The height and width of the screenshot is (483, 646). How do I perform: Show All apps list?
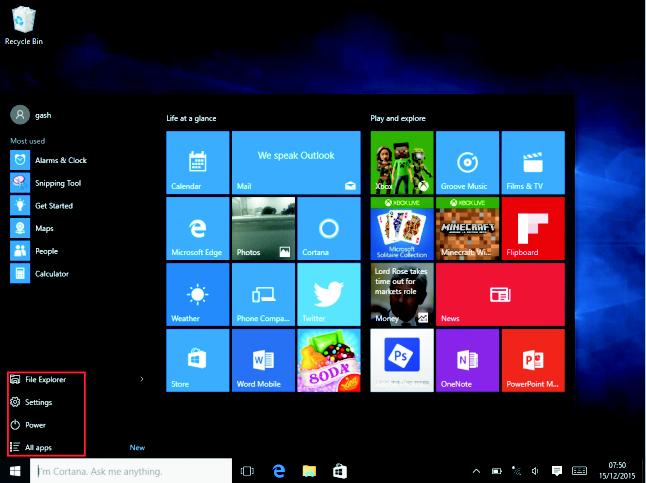[x=31, y=447]
